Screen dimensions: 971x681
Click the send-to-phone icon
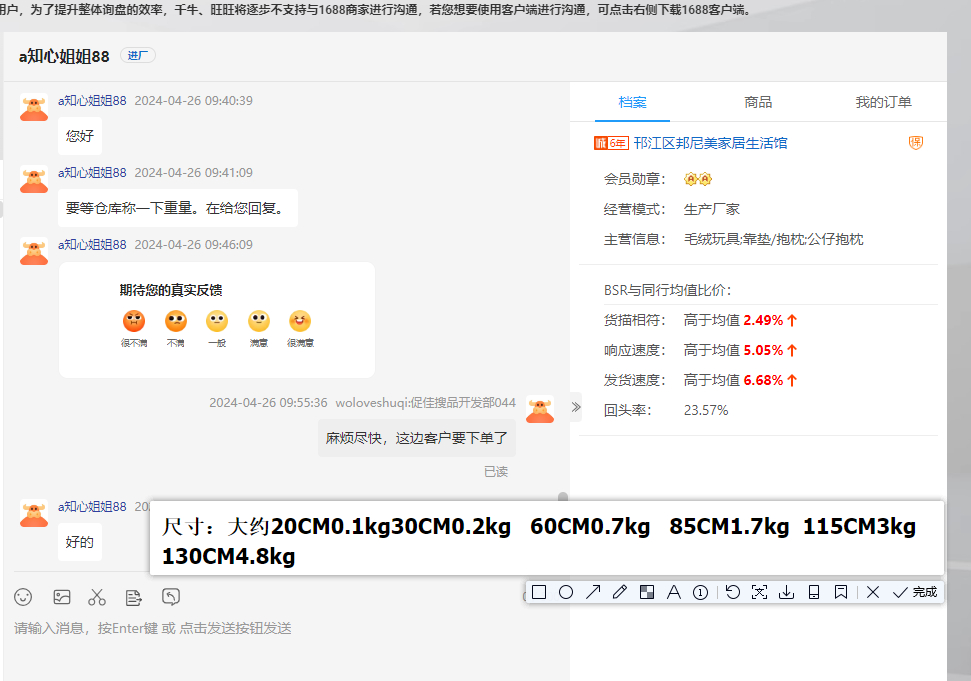tap(814, 592)
